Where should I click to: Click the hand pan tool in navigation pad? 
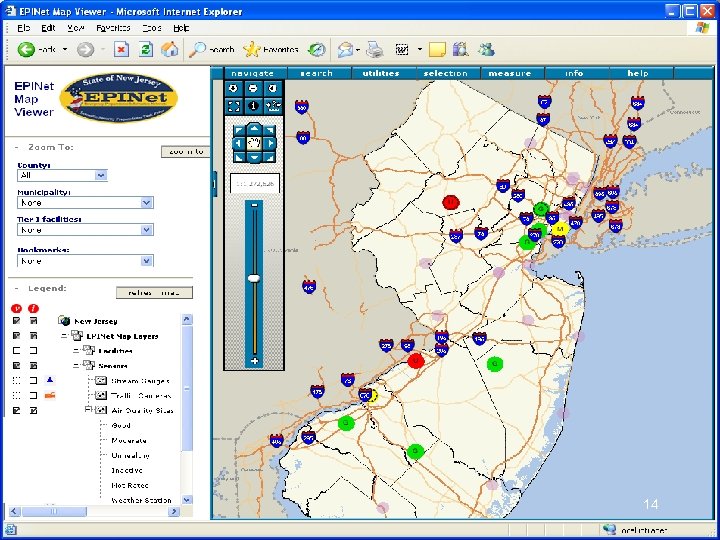click(x=254, y=143)
